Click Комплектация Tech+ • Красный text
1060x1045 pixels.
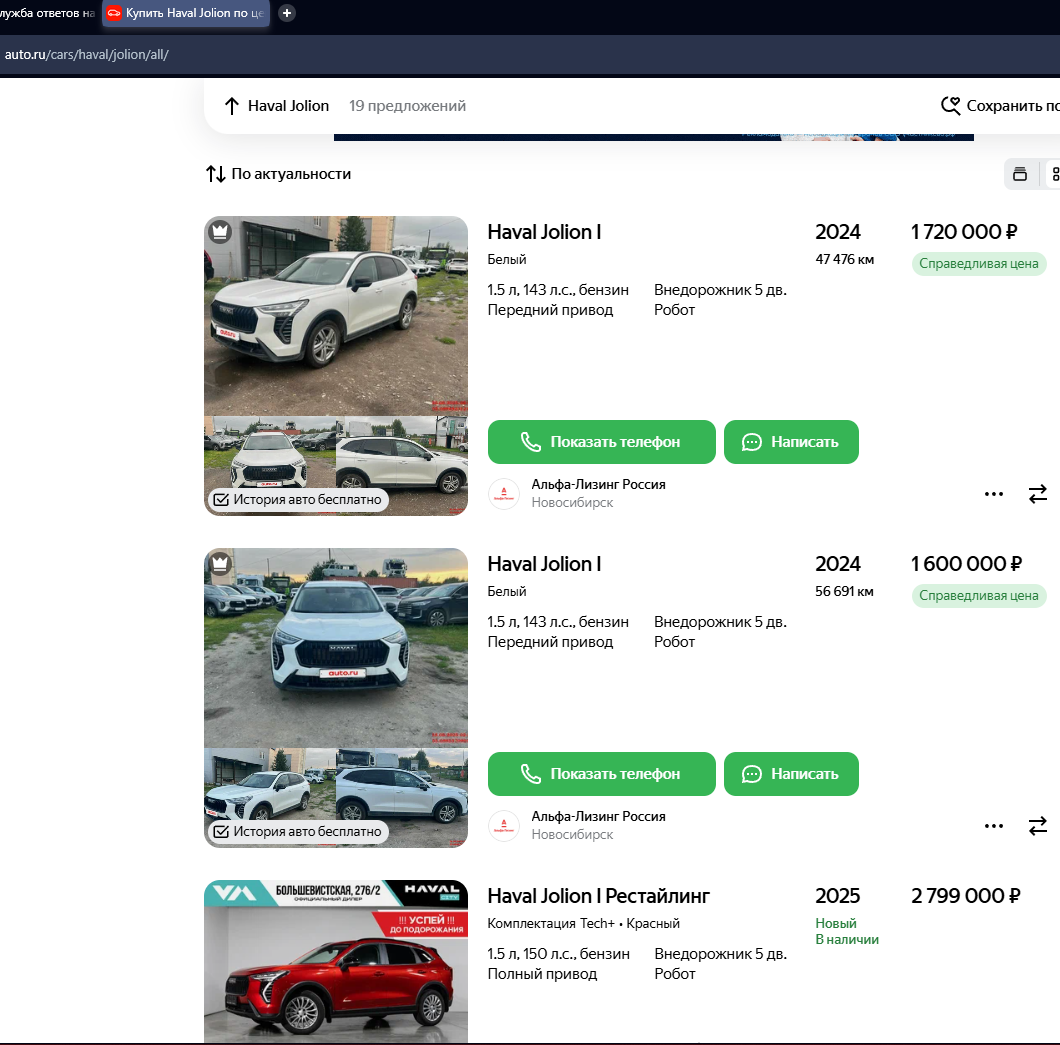pos(583,923)
